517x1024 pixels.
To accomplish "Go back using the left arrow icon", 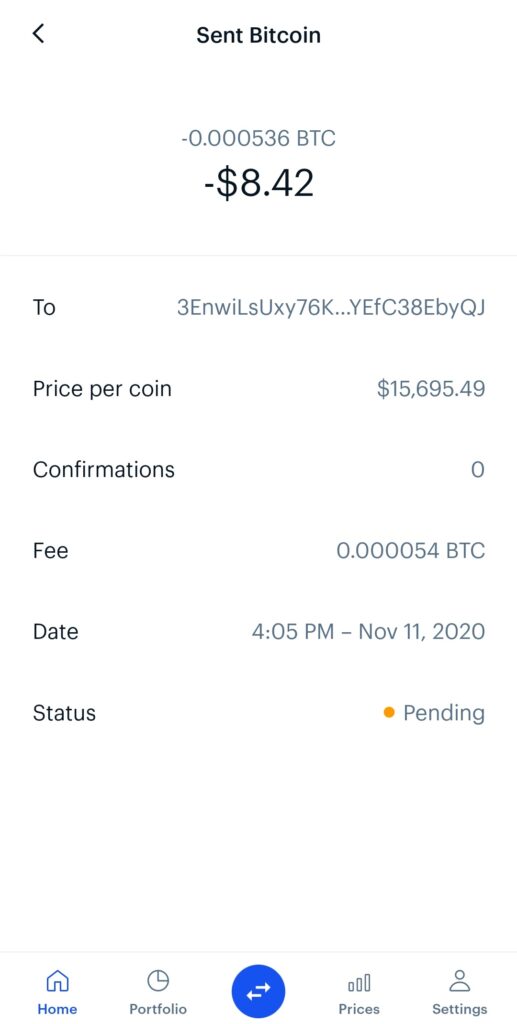I will (39, 34).
